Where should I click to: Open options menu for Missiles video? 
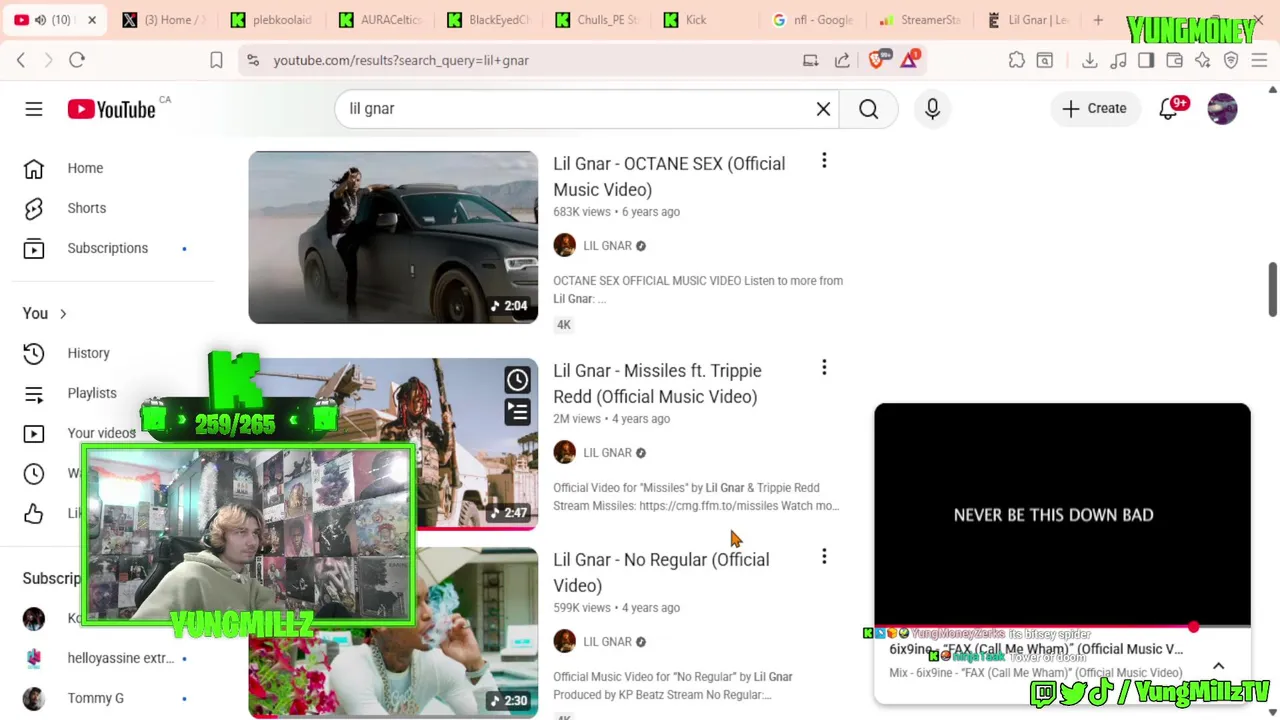pyautogui.click(x=824, y=368)
